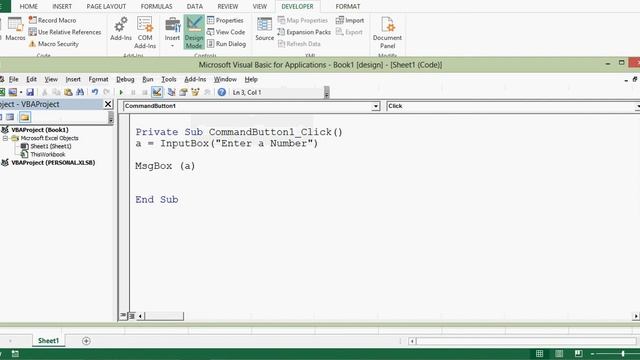Open COM Add-Ins dialog

pyautogui.click(x=145, y=33)
